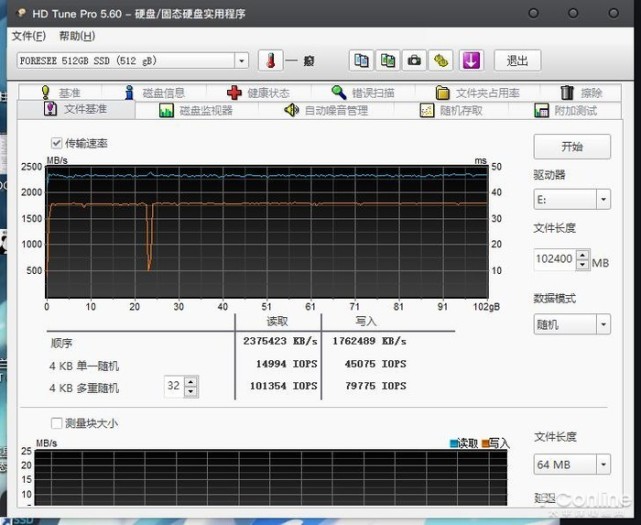The height and width of the screenshot is (525, 641).
Task: Click the copy info to clipboard icon
Action: point(361,61)
